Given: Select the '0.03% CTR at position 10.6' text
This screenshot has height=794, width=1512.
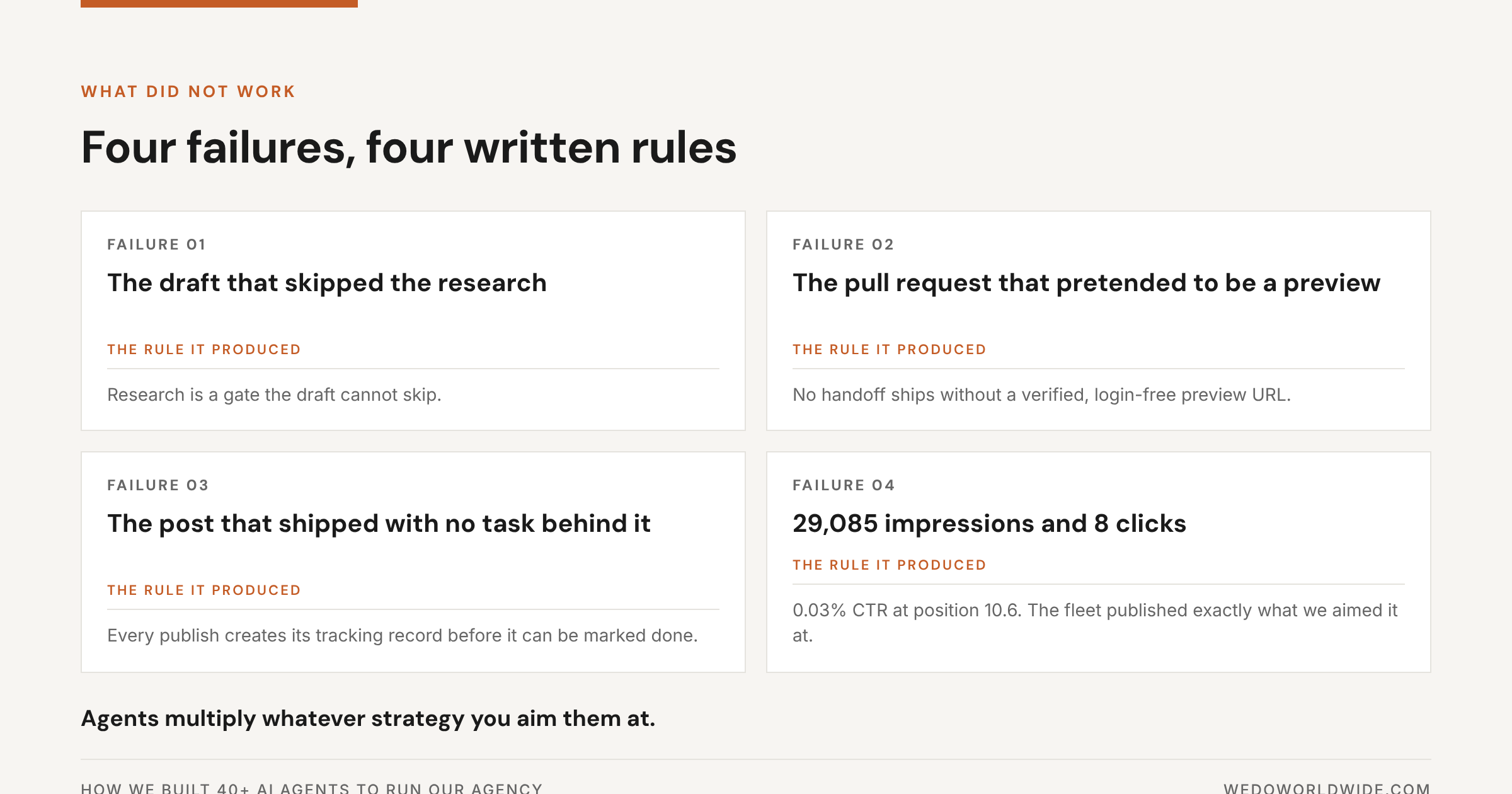Looking at the screenshot, I should (x=1095, y=623).
